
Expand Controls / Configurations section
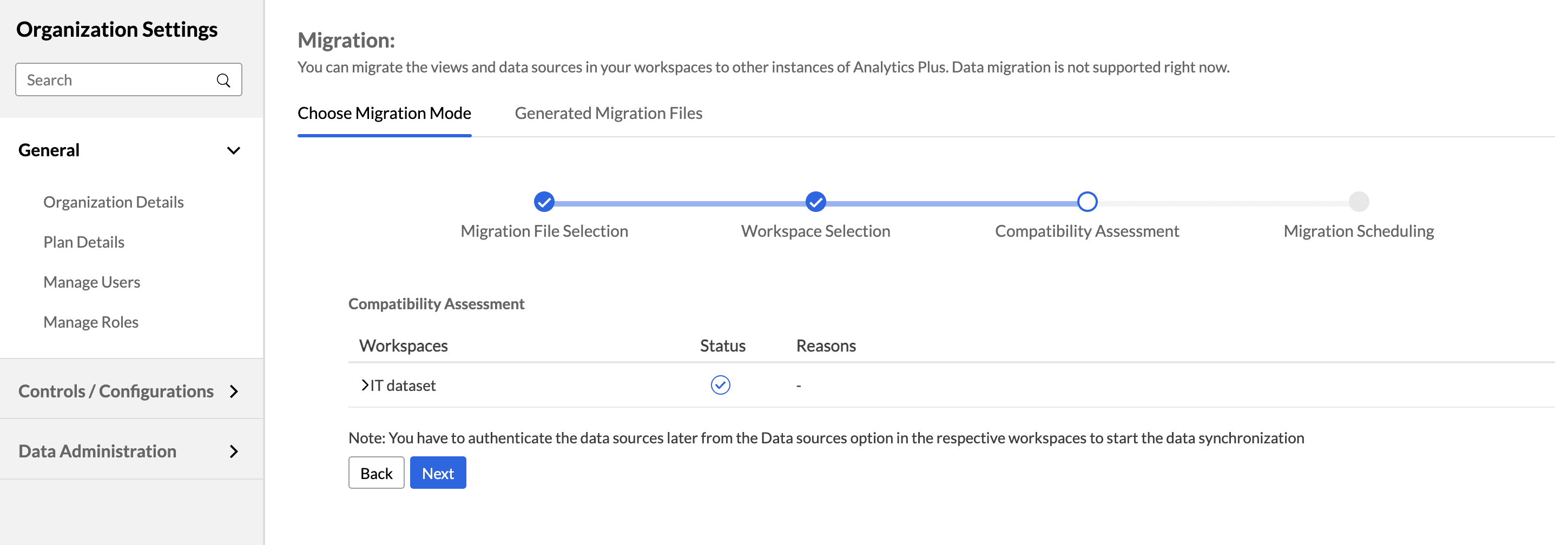(x=233, y=391)
